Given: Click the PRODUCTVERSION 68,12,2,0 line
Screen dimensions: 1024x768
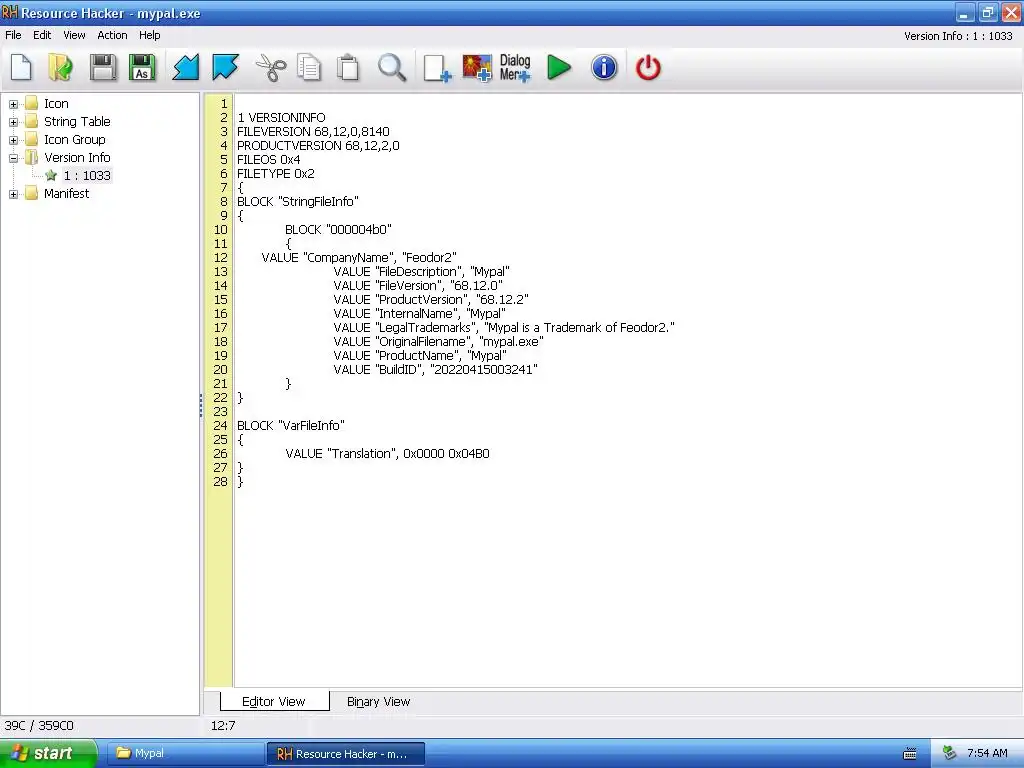Looking at the screenshot, I should [318, 146].
